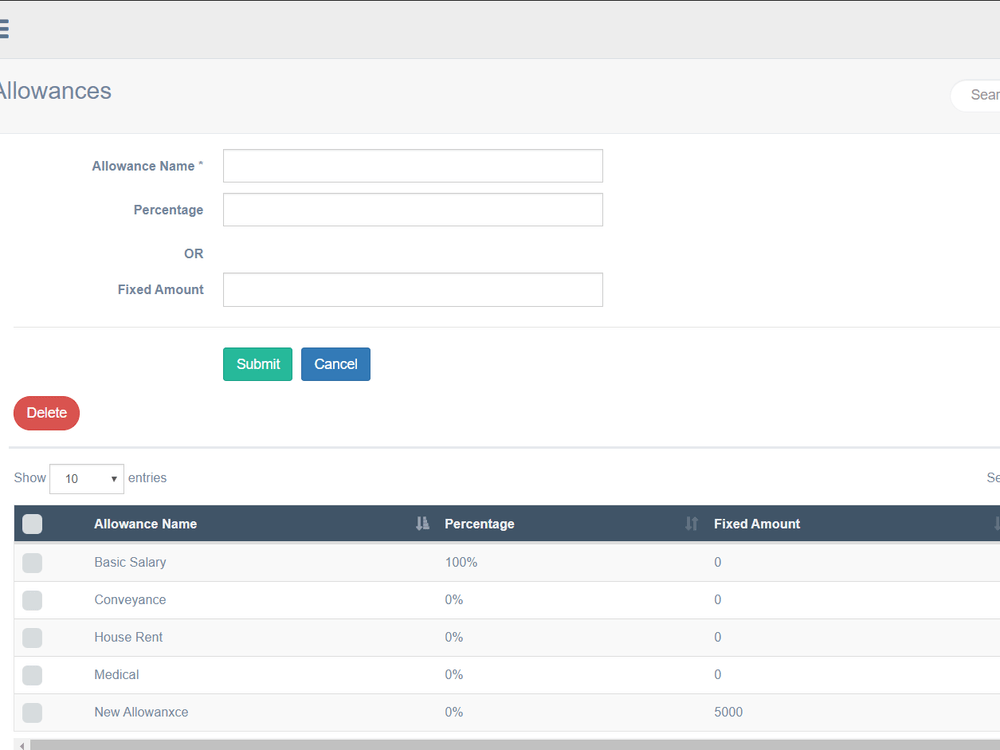The width and height of the screenshot is (1000, 750).
Task: Open the navigation sidebar menu
Action: [x=4, y=29]
